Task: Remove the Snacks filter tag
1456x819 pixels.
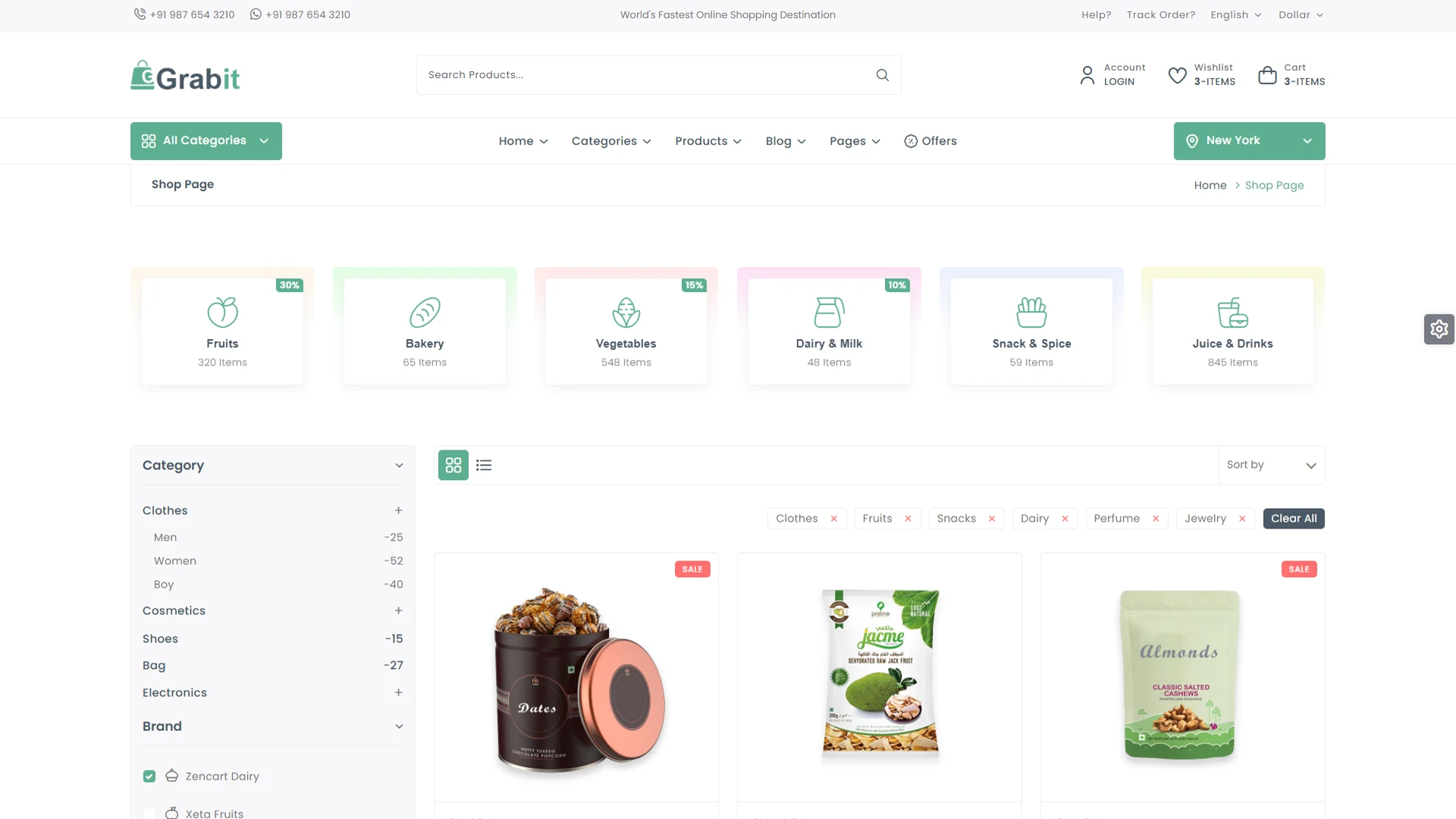Action: point(991,519)
